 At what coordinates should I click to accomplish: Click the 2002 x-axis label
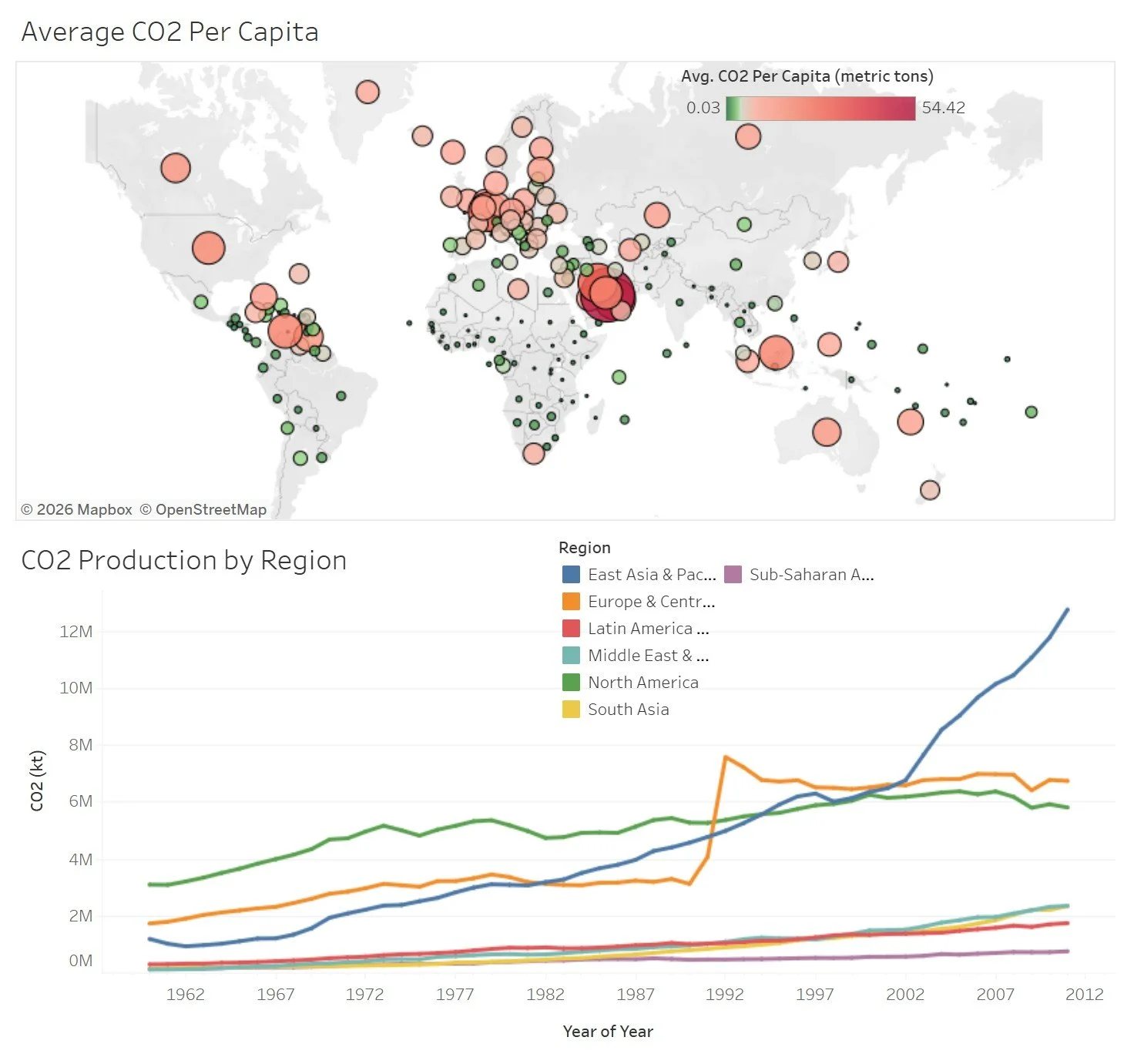904,995
